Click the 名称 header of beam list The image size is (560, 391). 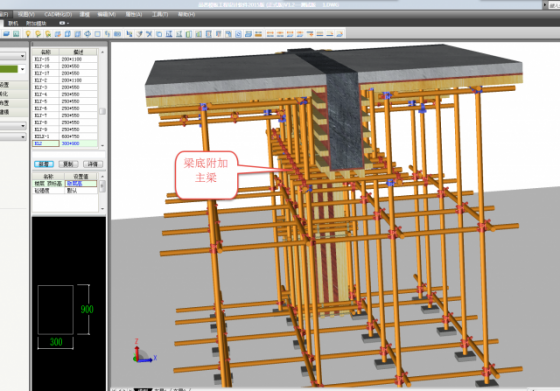click(x=46, y=52)
